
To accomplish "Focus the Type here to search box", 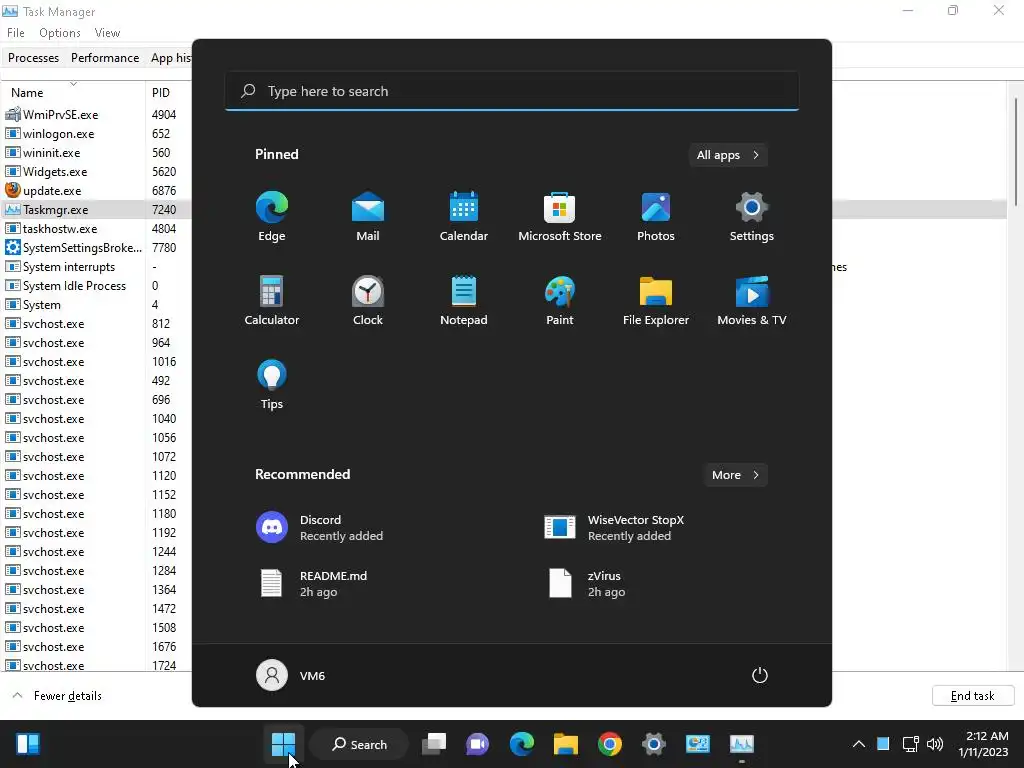I will [x=511, y=91].
